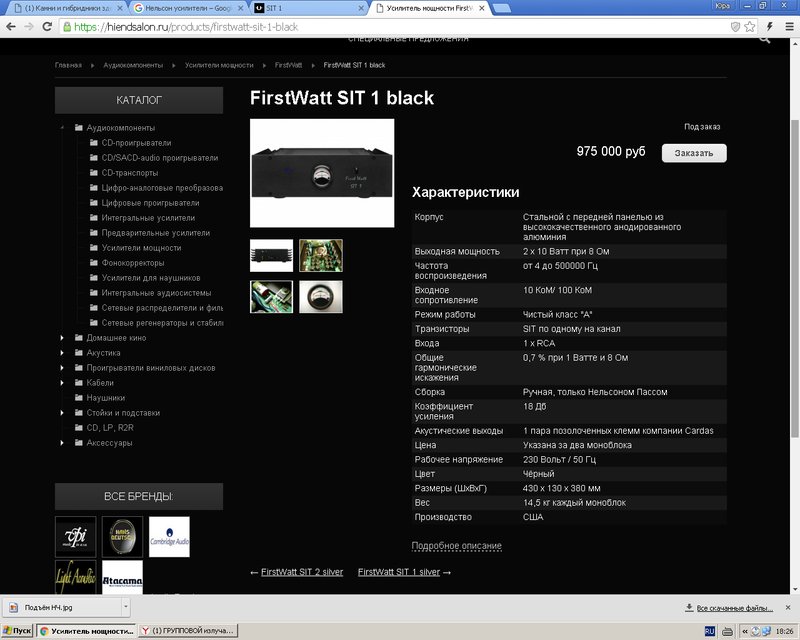Viewport: 800px width, 640px height.
Task: Click the browser address bar URL
Action: 186,27
